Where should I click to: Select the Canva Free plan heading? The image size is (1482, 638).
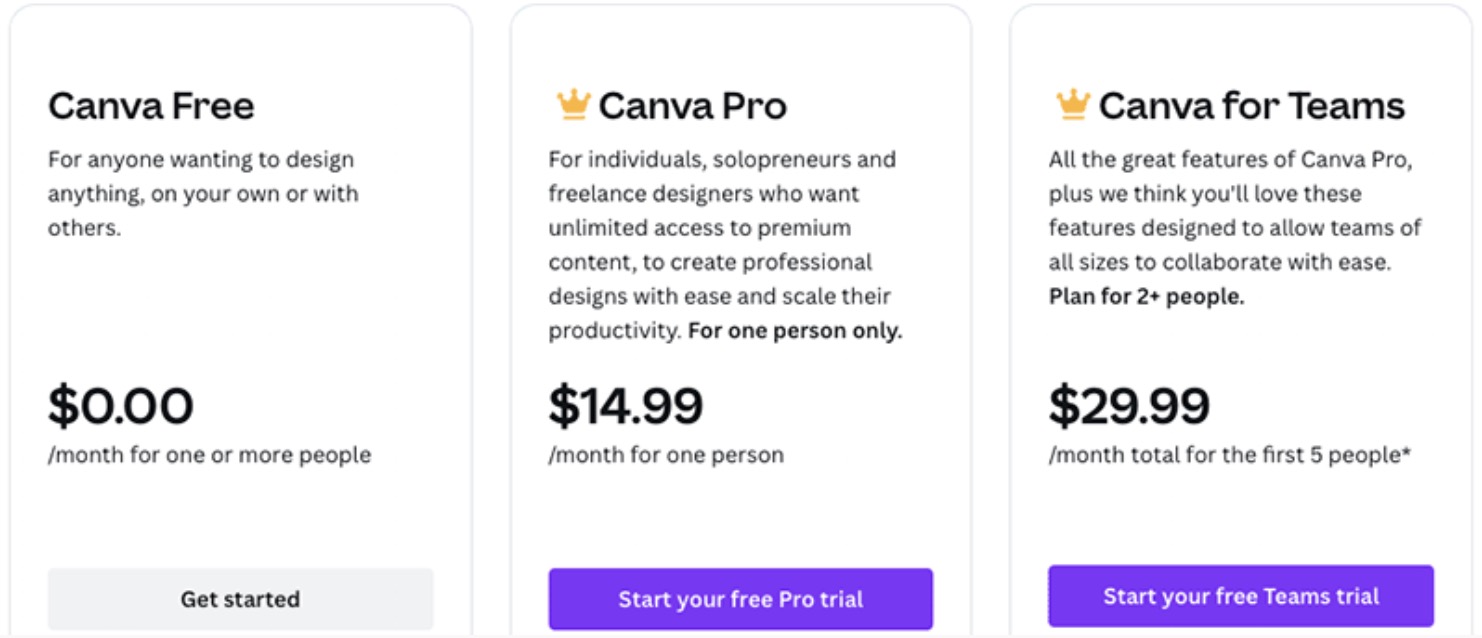[x=151, y=106]
